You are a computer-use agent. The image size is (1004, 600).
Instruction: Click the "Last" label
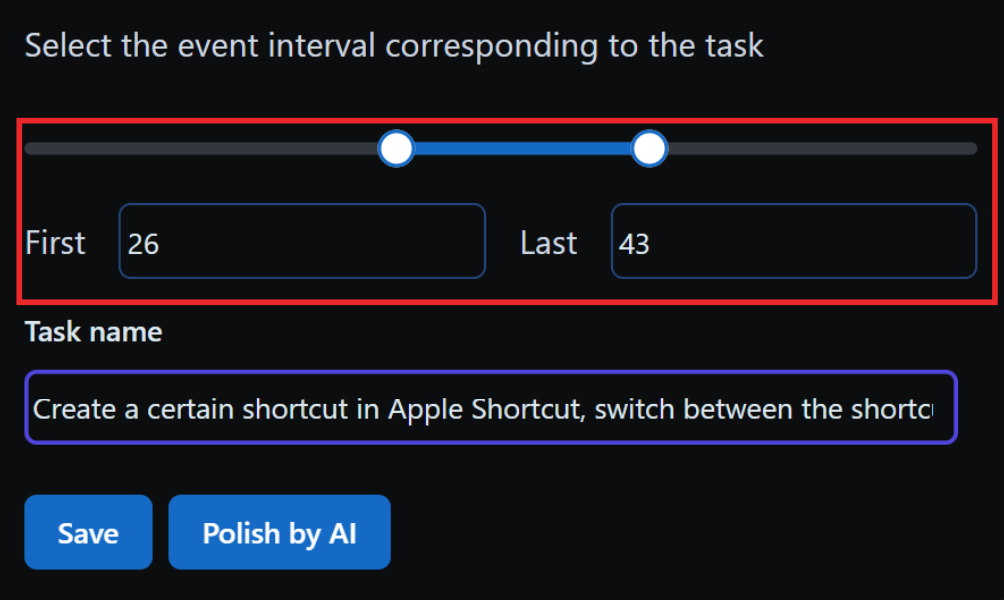coord(548,243)
